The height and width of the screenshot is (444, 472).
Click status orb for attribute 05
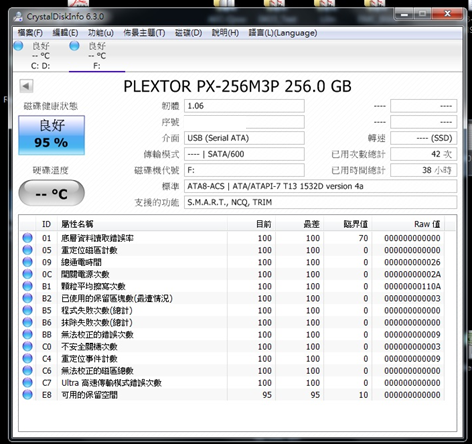tap(27, 250)
